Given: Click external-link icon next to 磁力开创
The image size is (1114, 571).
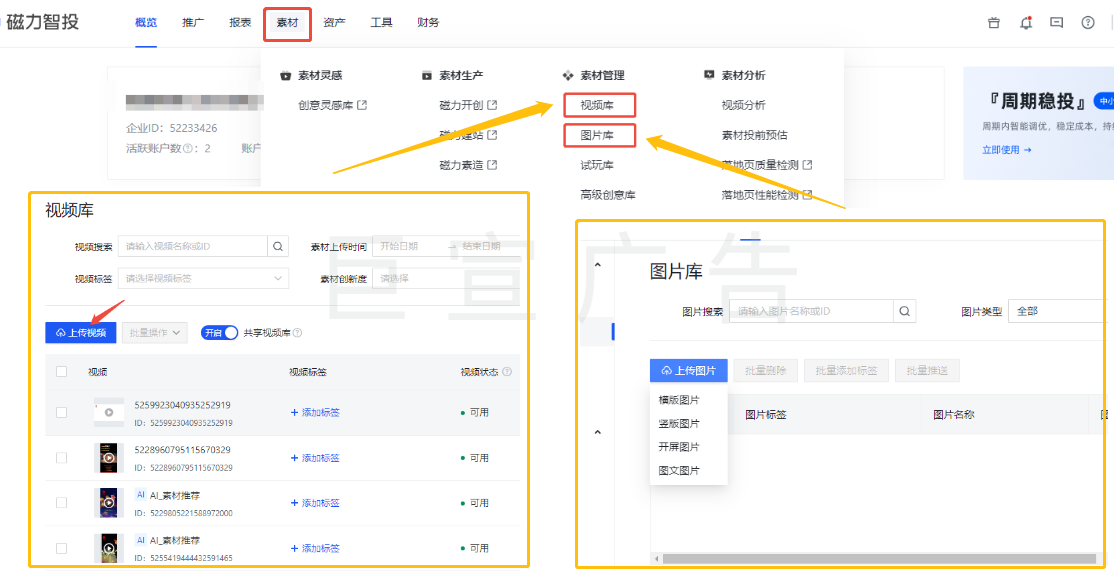Looking at the screenshot, I should point(492,105).
